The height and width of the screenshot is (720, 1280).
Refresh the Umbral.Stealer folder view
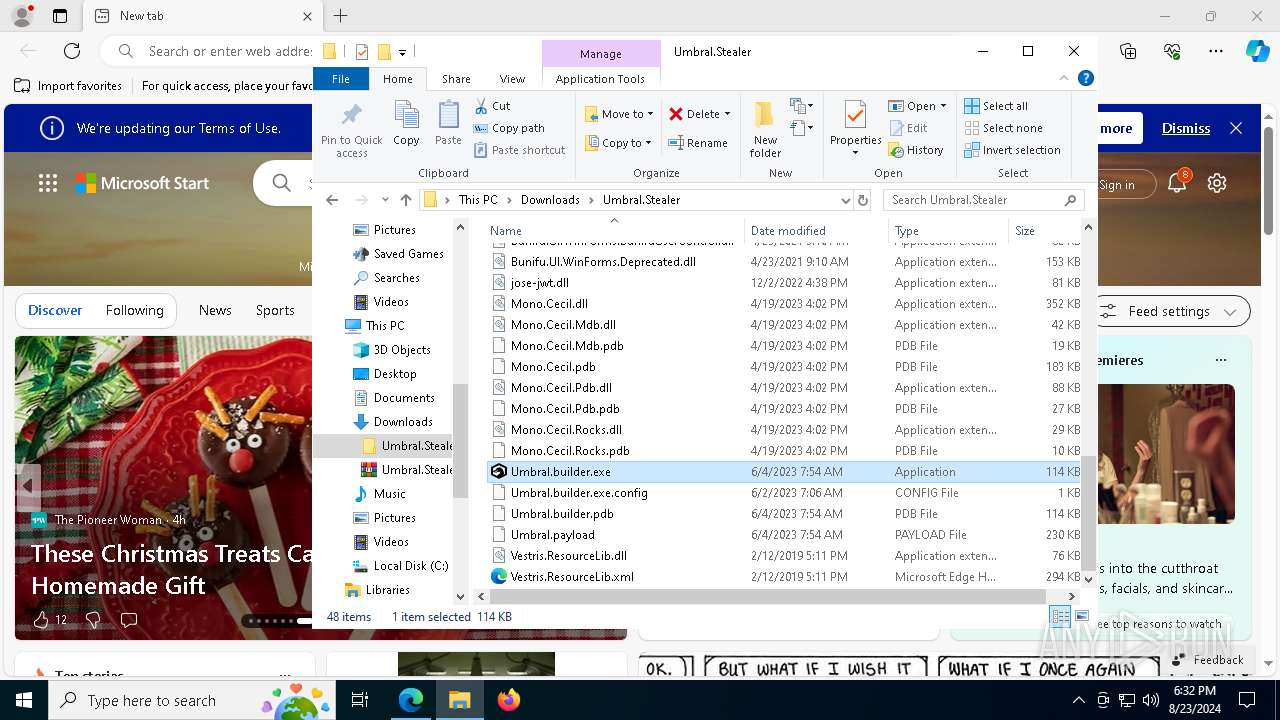click(x=863, y=200)
